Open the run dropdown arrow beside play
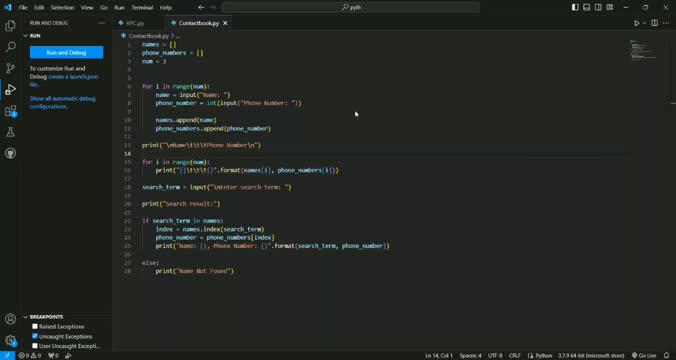This screenshot has height=360, width=676. 645,23
